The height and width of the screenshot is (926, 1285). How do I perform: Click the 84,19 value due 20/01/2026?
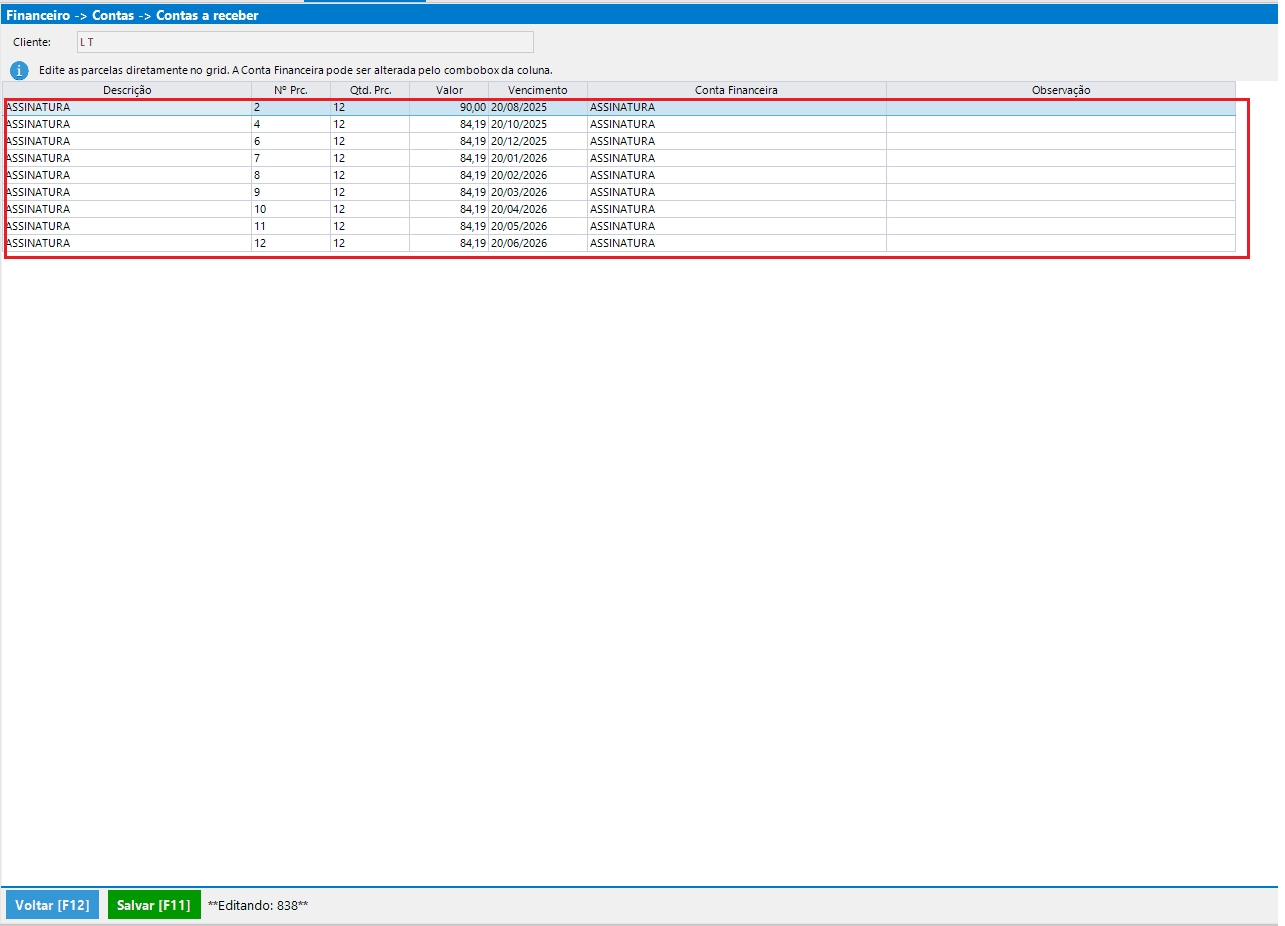point(449,158)
